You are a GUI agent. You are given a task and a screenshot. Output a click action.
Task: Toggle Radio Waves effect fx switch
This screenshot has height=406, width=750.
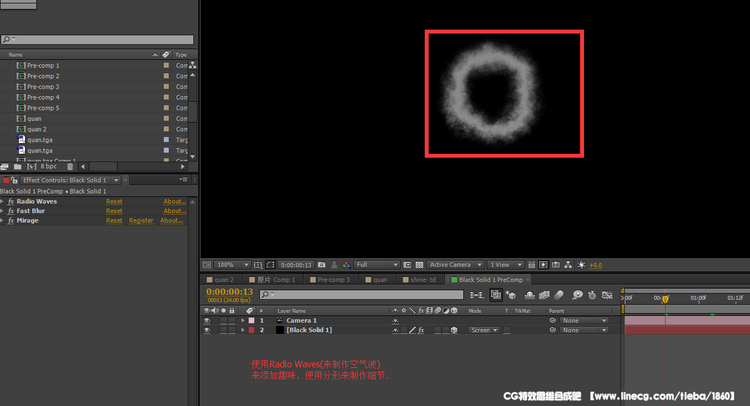tap(11, 201)
